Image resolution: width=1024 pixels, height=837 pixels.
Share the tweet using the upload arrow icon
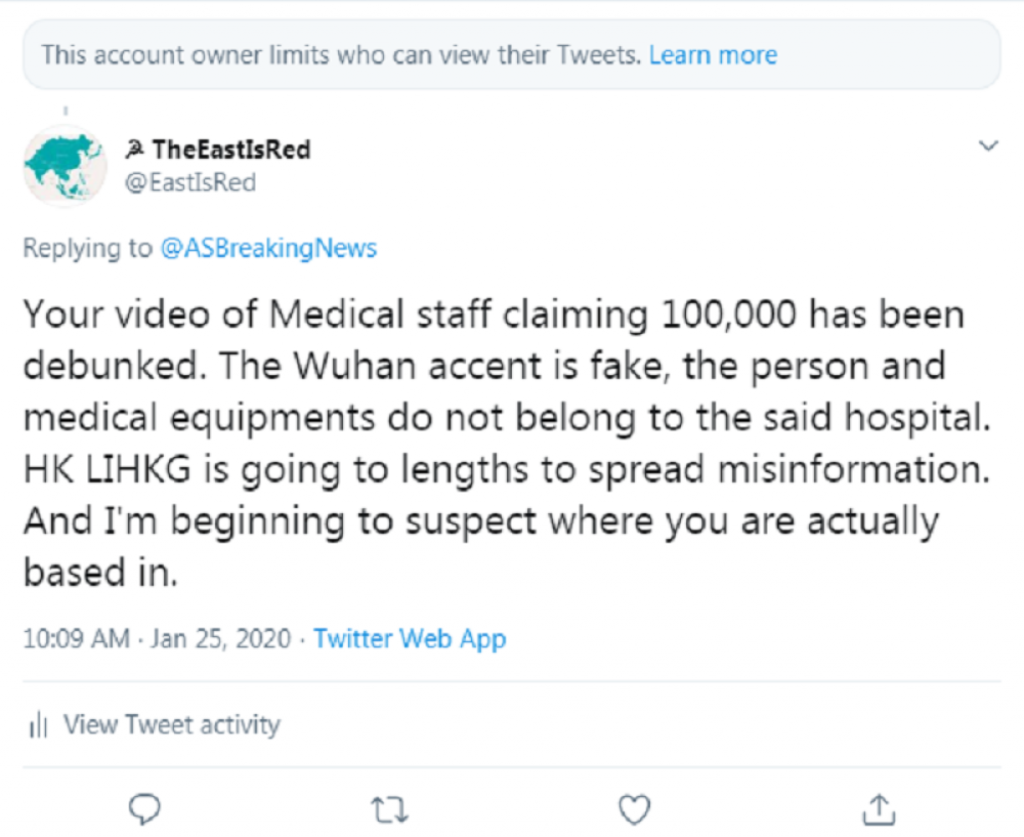click(877, 808)
